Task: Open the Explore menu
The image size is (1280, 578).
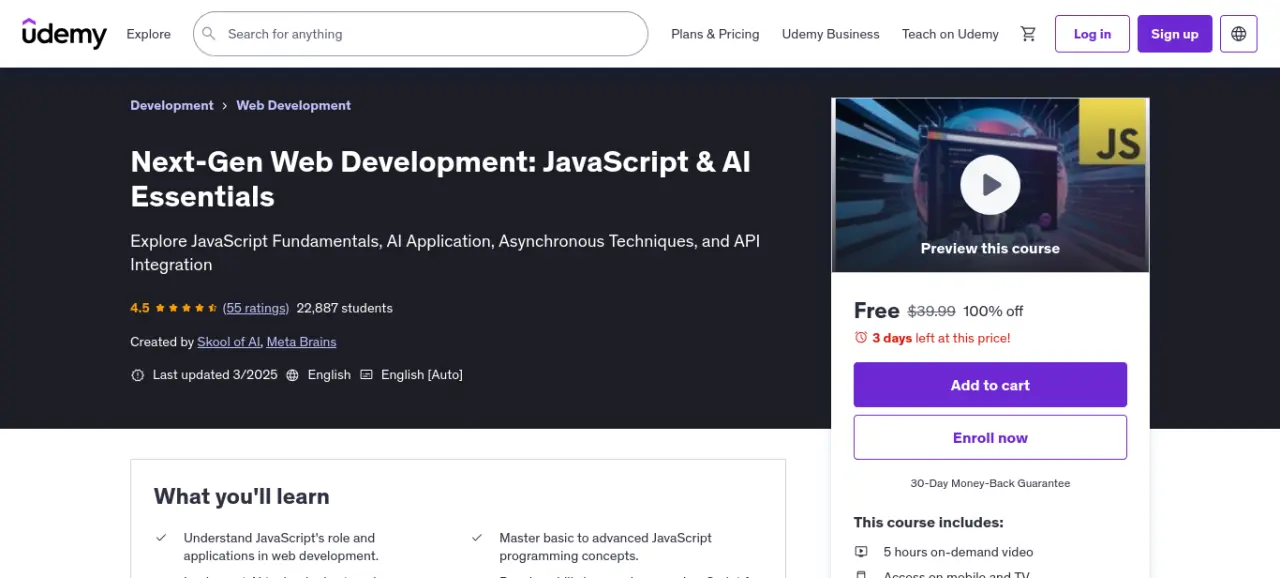Action: pyautogui.click(x=148, y=34)
